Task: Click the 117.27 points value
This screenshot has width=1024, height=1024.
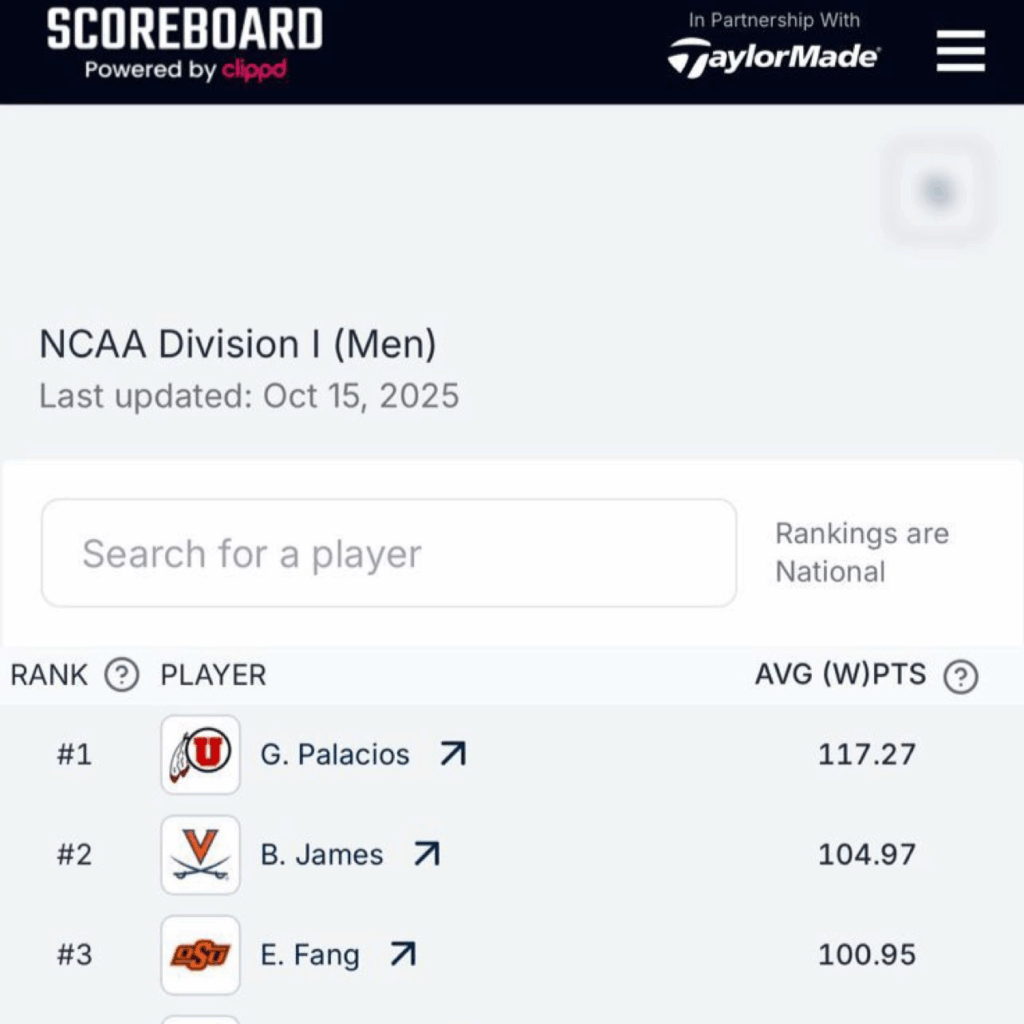Action: (866, 754)
